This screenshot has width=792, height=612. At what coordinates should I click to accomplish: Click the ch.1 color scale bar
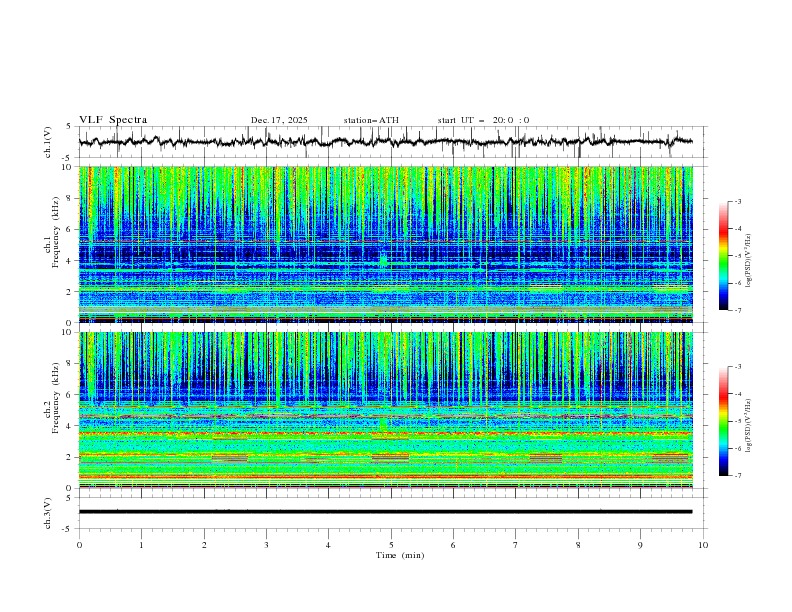coord(724,256)
